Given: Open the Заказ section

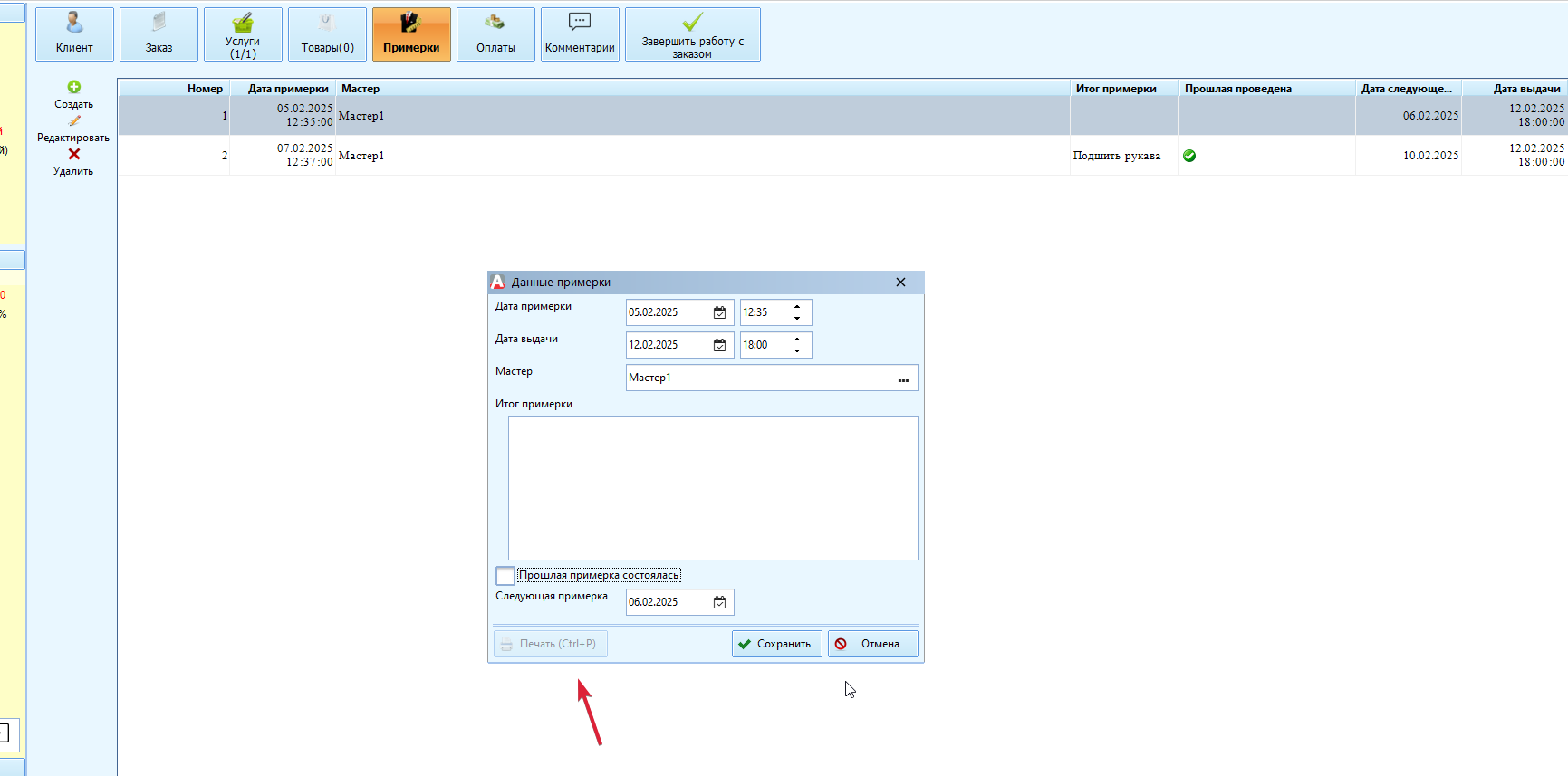Looking at the screenshot, I should (159, 34).
